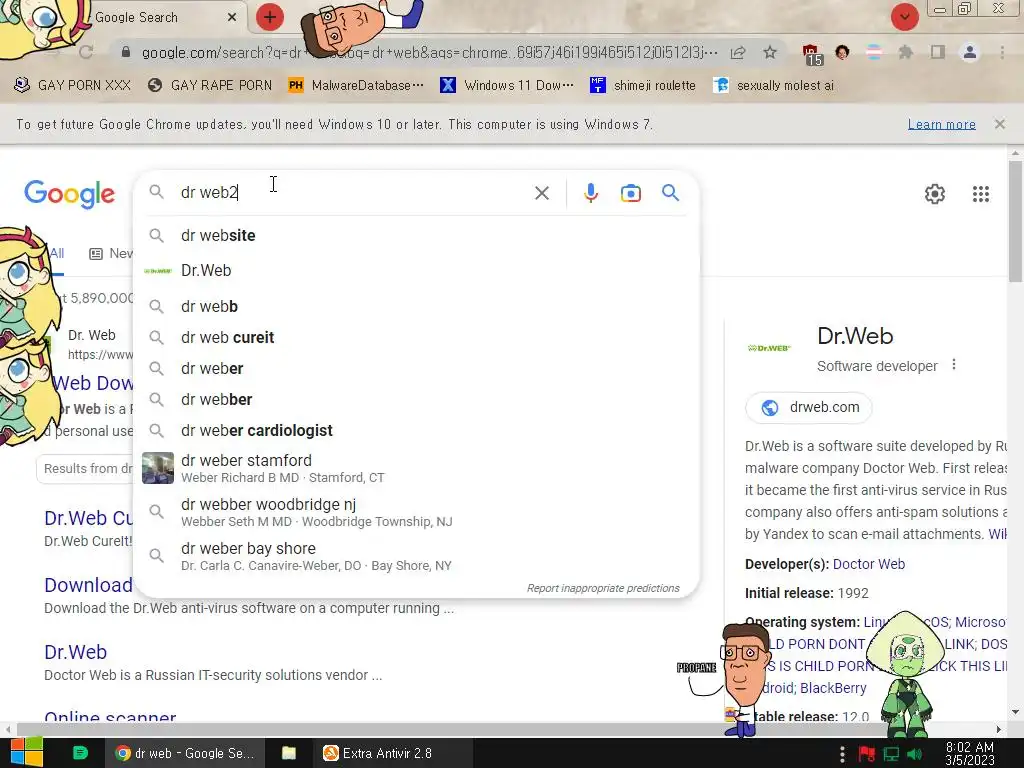Open the drweb.com website button

[808, 408]
